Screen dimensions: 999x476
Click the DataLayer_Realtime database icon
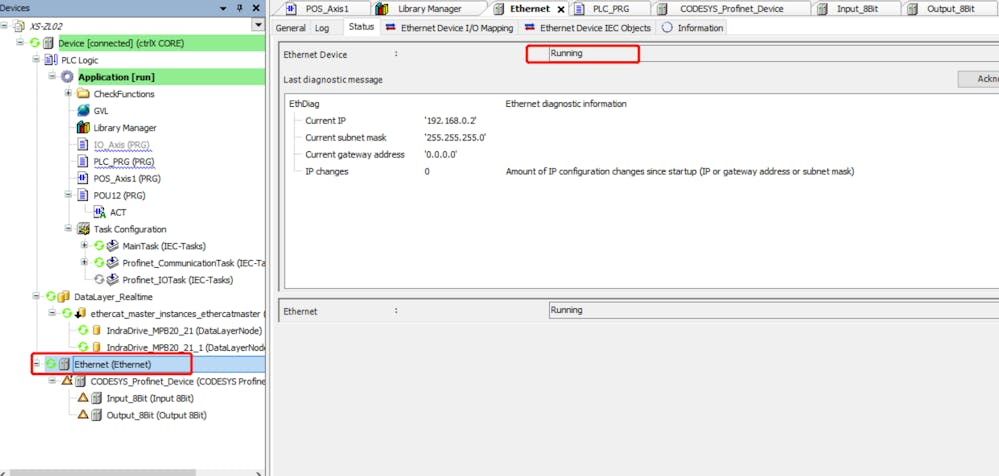pyautogui.click(x=64, y=296)
